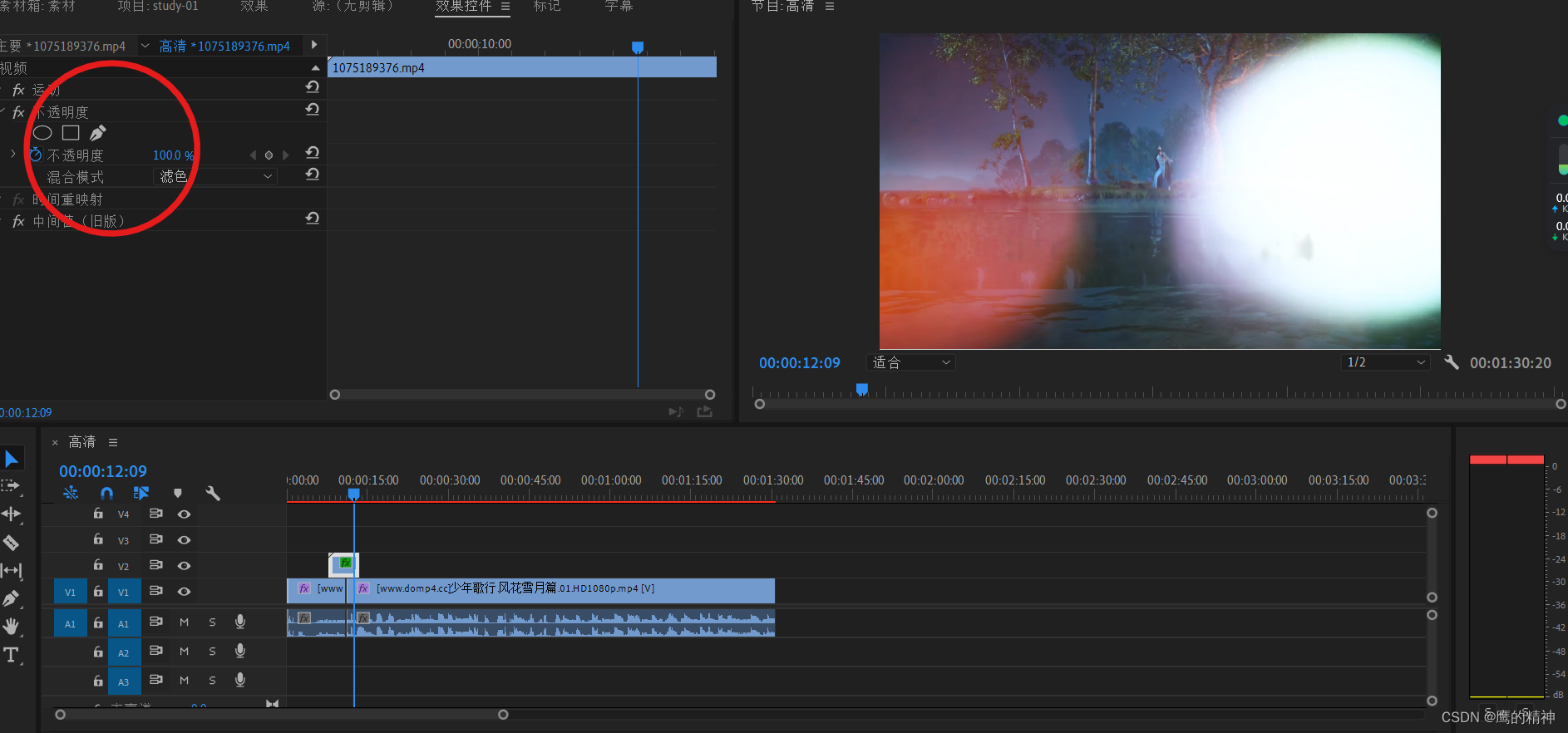Open program monitor settings wrench
Viewport: 1568px width, 733px height.
pyautogui.click(x=1452, y=362)
